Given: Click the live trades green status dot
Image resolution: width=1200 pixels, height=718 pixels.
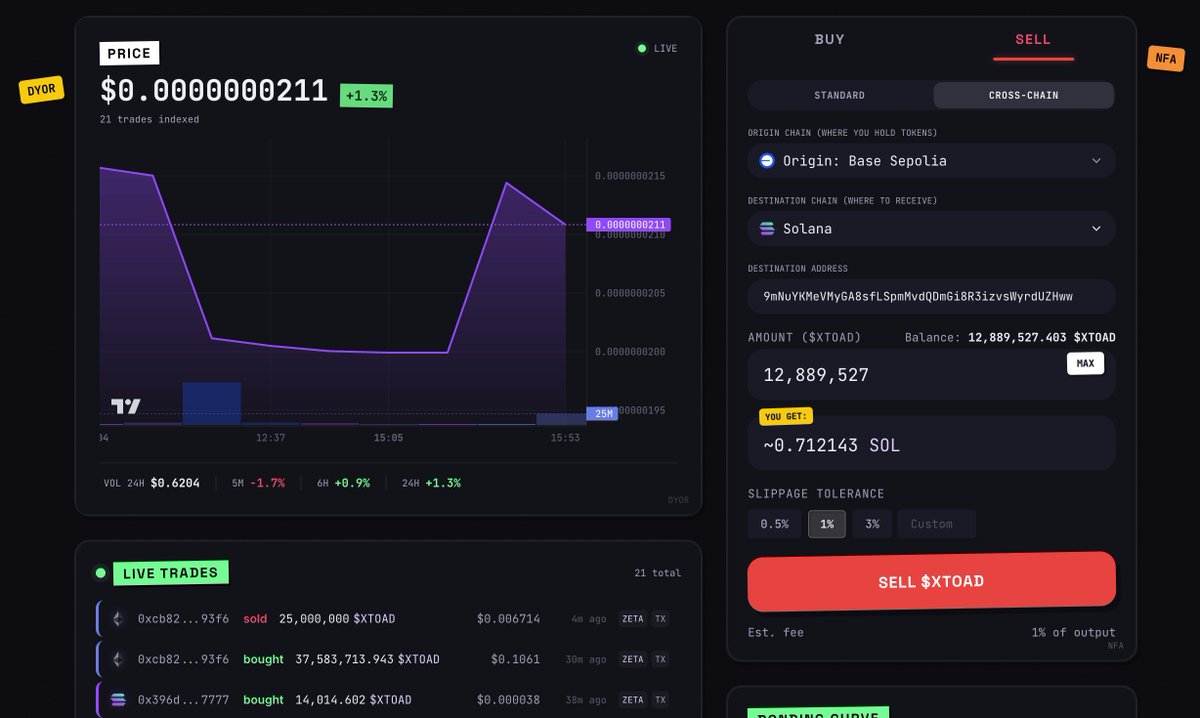Looking at the screenshot, I should pyautogui.click(x=100, y=573).
